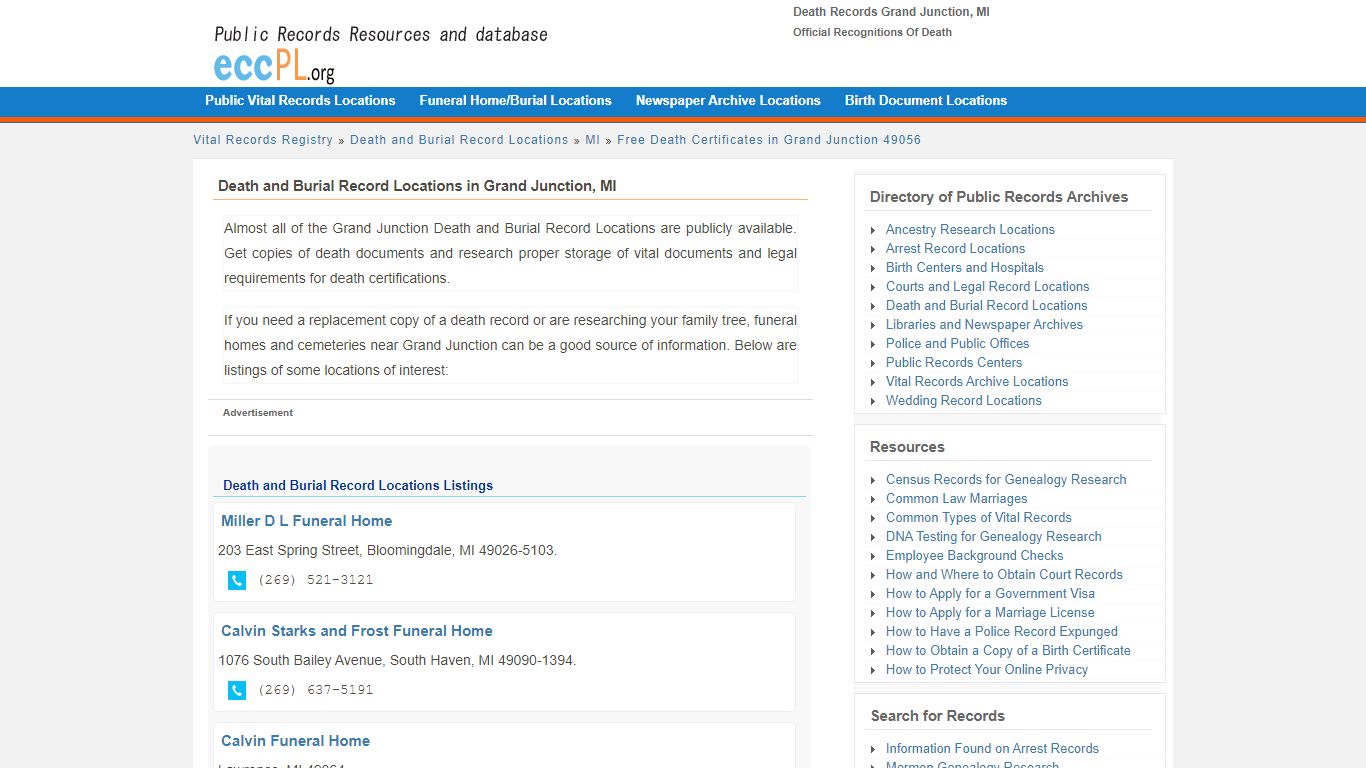Click the Search for Records heading

[937, 716]
